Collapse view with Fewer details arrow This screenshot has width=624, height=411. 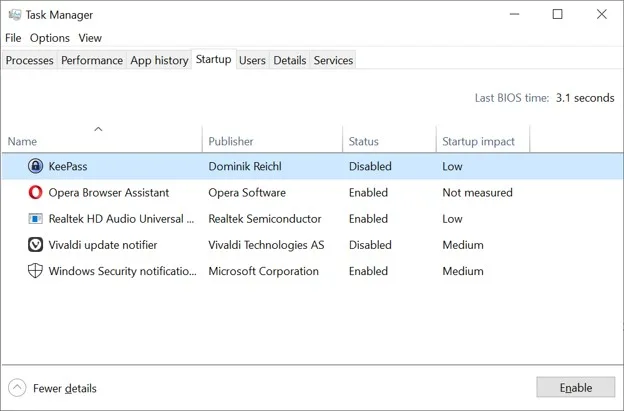point(17,388)
